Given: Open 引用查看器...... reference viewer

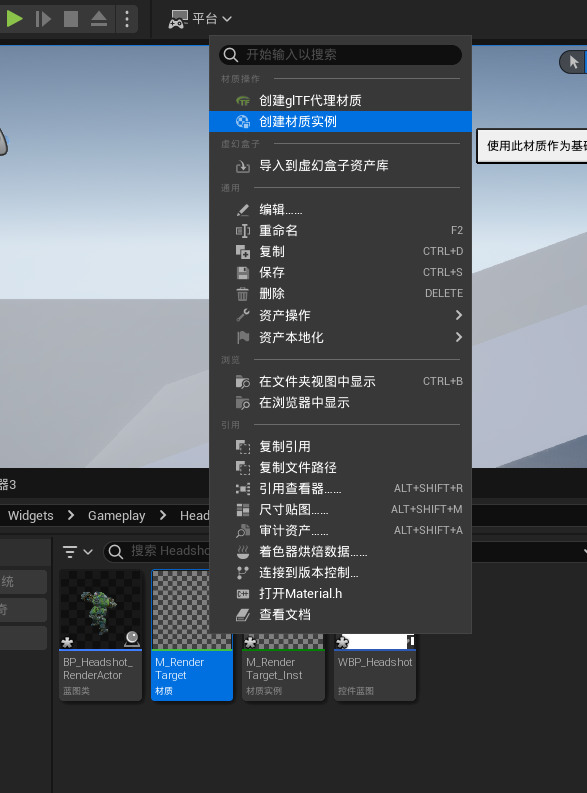Looking at the screenshot, I should pyautogui.click(x=340, y=489).
